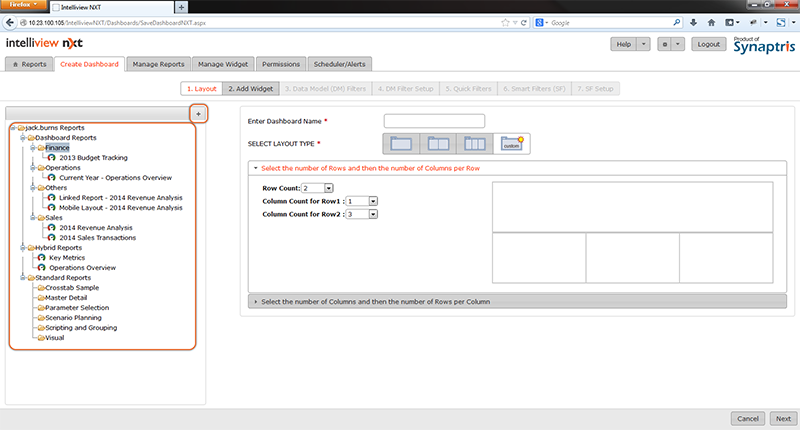
Task: Click the browser URL address bar
Action: click(x=259, y=22)
